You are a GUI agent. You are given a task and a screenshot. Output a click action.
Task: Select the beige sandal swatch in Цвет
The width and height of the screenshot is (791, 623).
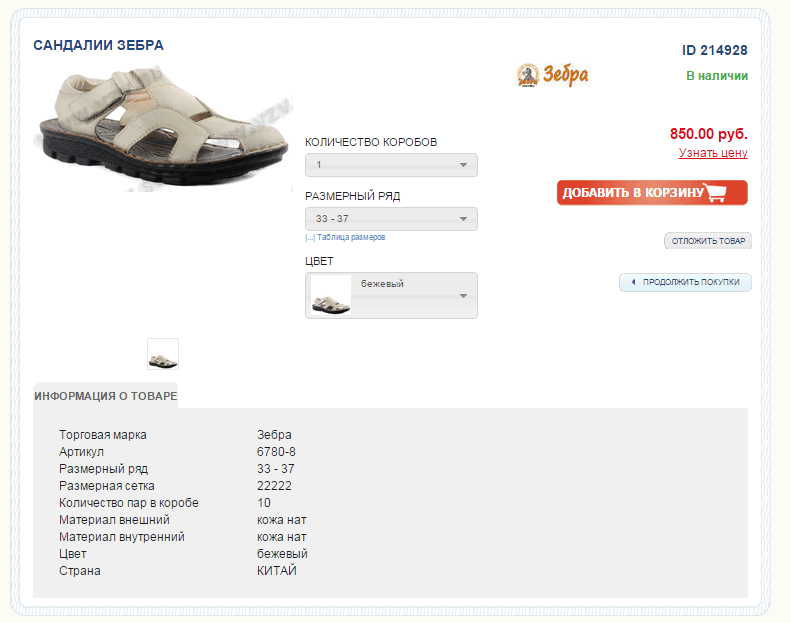click(331, 296)
